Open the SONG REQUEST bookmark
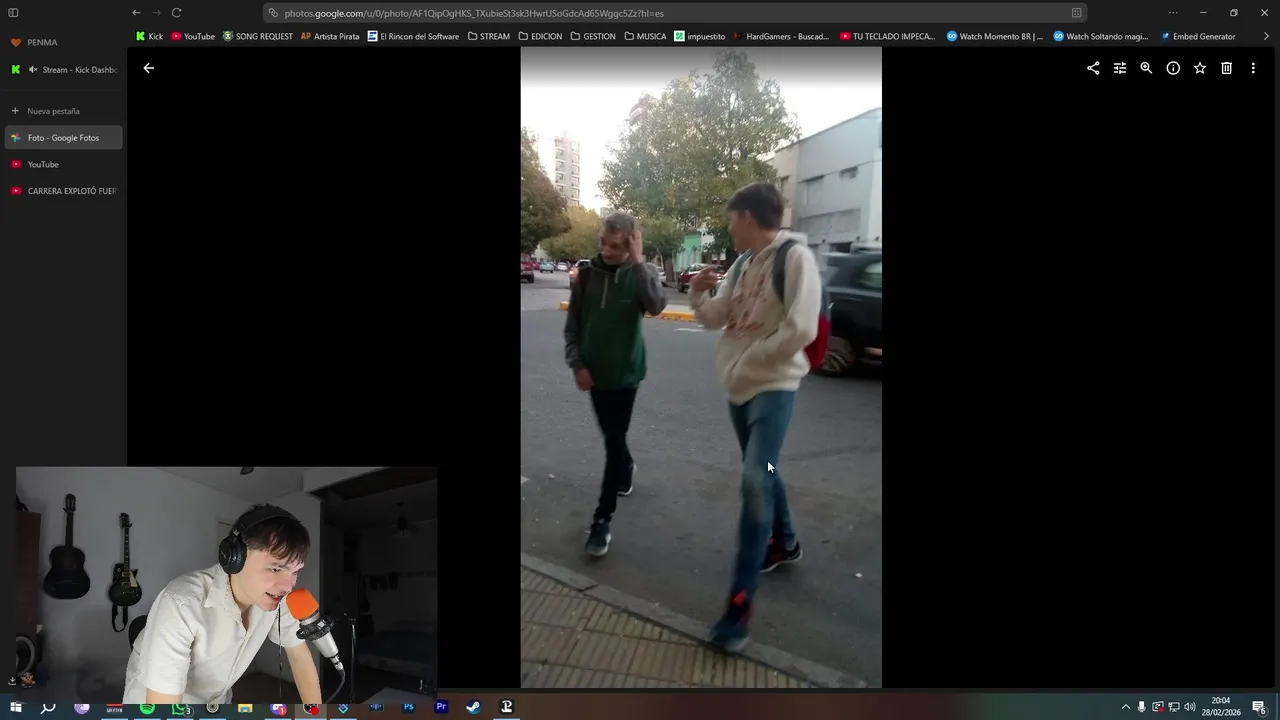 pos(258,36)
